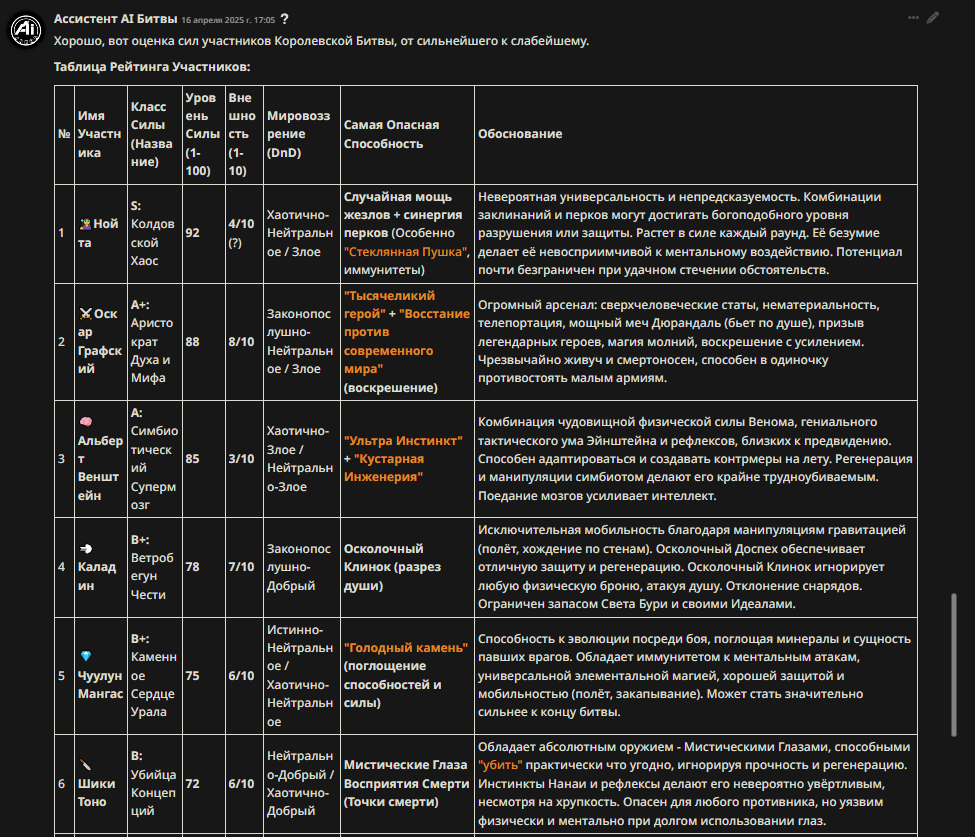Click alignment cell Нейтрально-Добрый / Хаотично-Добрый
Viewport: 975px width, 837px height.
pos(300,784)
